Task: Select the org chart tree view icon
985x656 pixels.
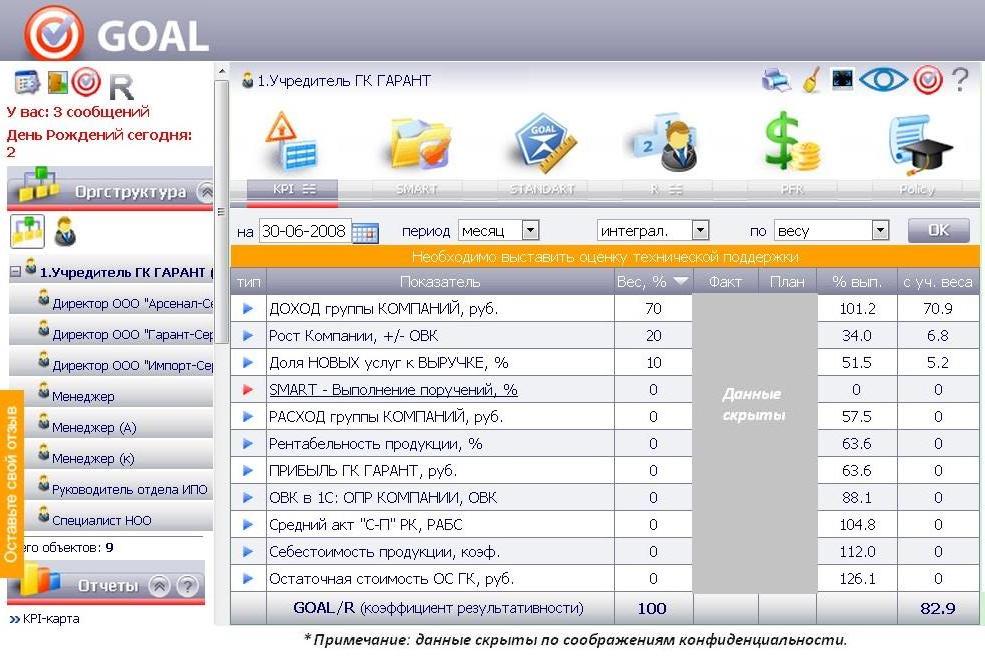Action: pos(27,231)
